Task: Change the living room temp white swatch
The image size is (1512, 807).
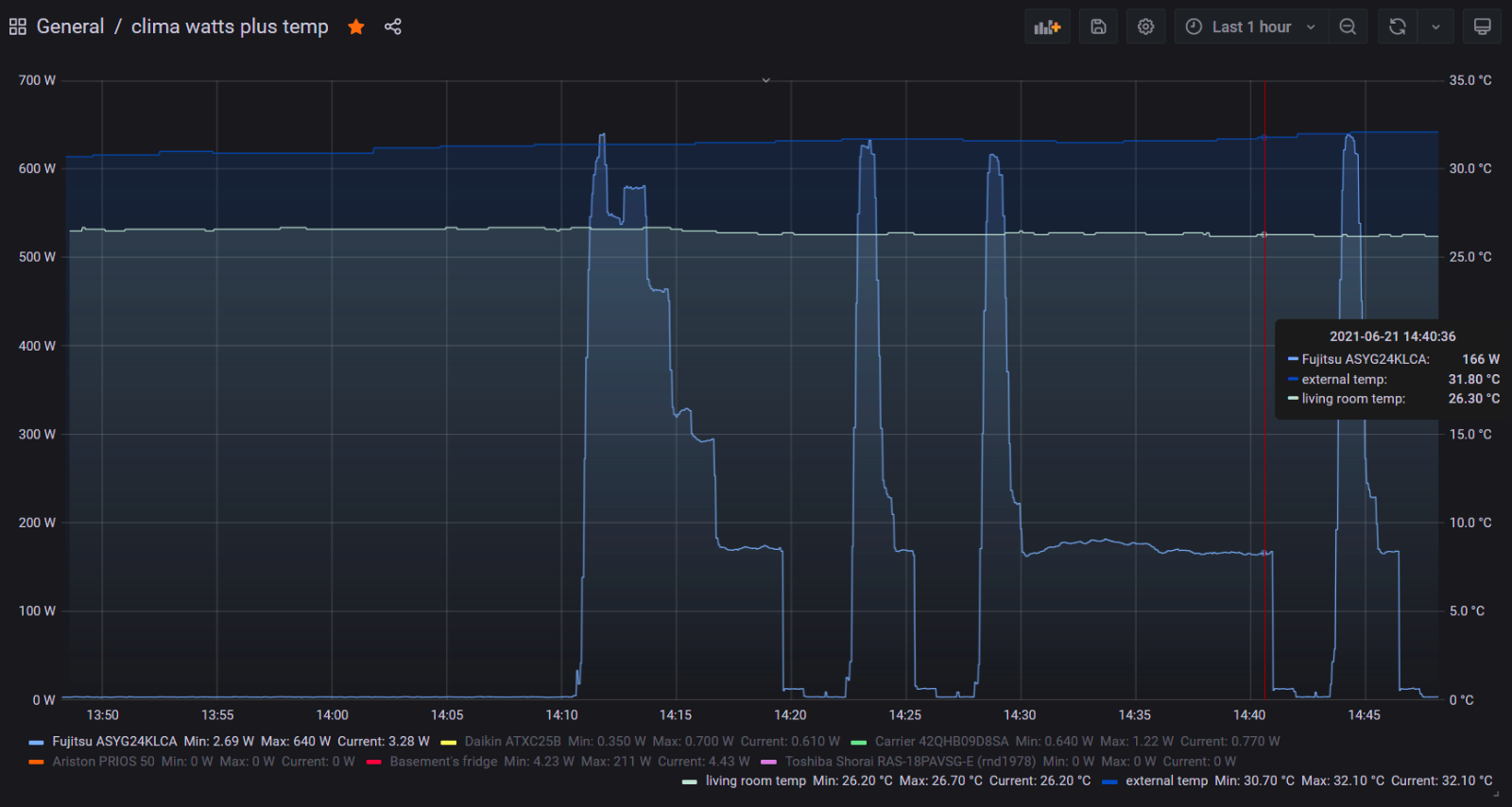Action: pos(689,781)
